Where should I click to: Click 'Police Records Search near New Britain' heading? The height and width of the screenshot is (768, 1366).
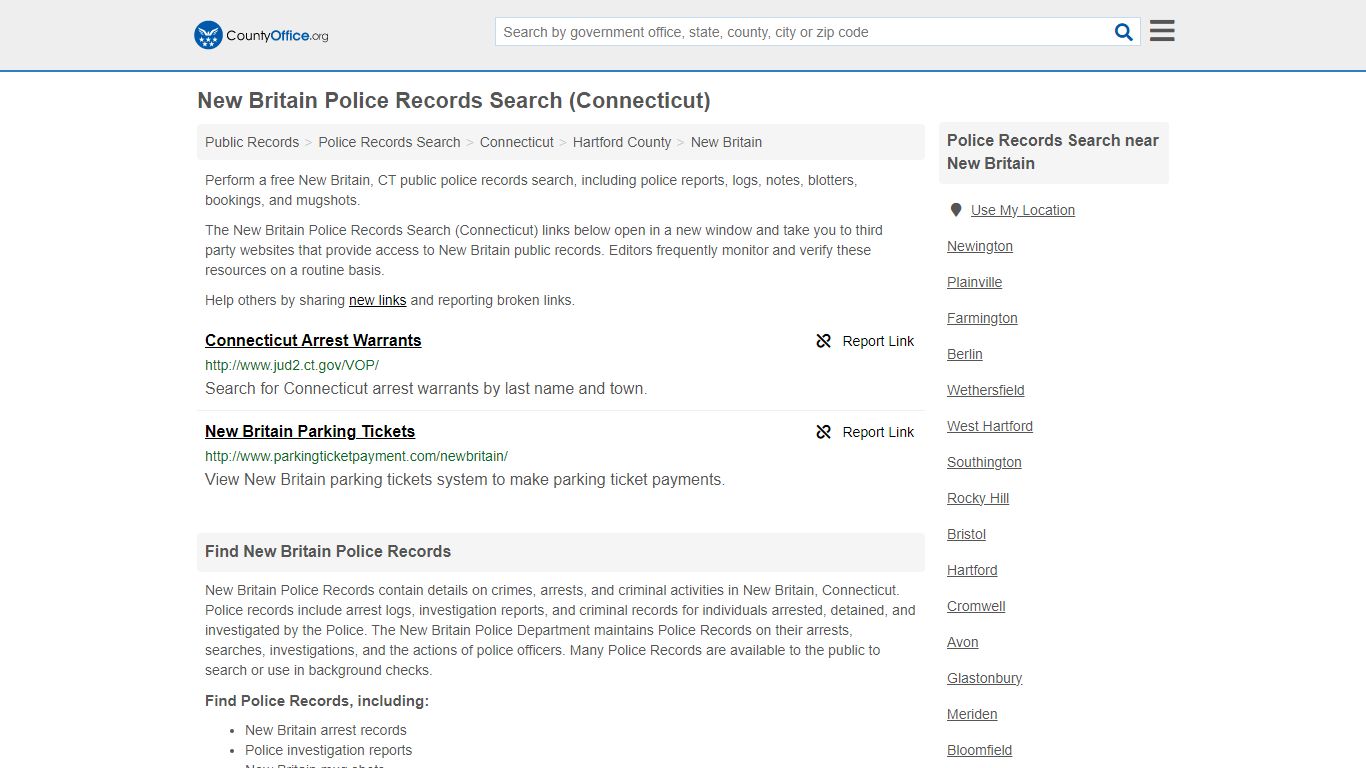click(x=1053, y=152)
